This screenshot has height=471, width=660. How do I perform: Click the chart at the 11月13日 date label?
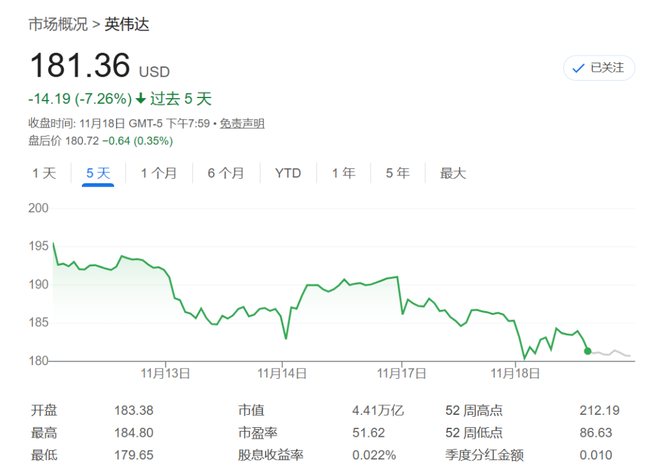165,373
